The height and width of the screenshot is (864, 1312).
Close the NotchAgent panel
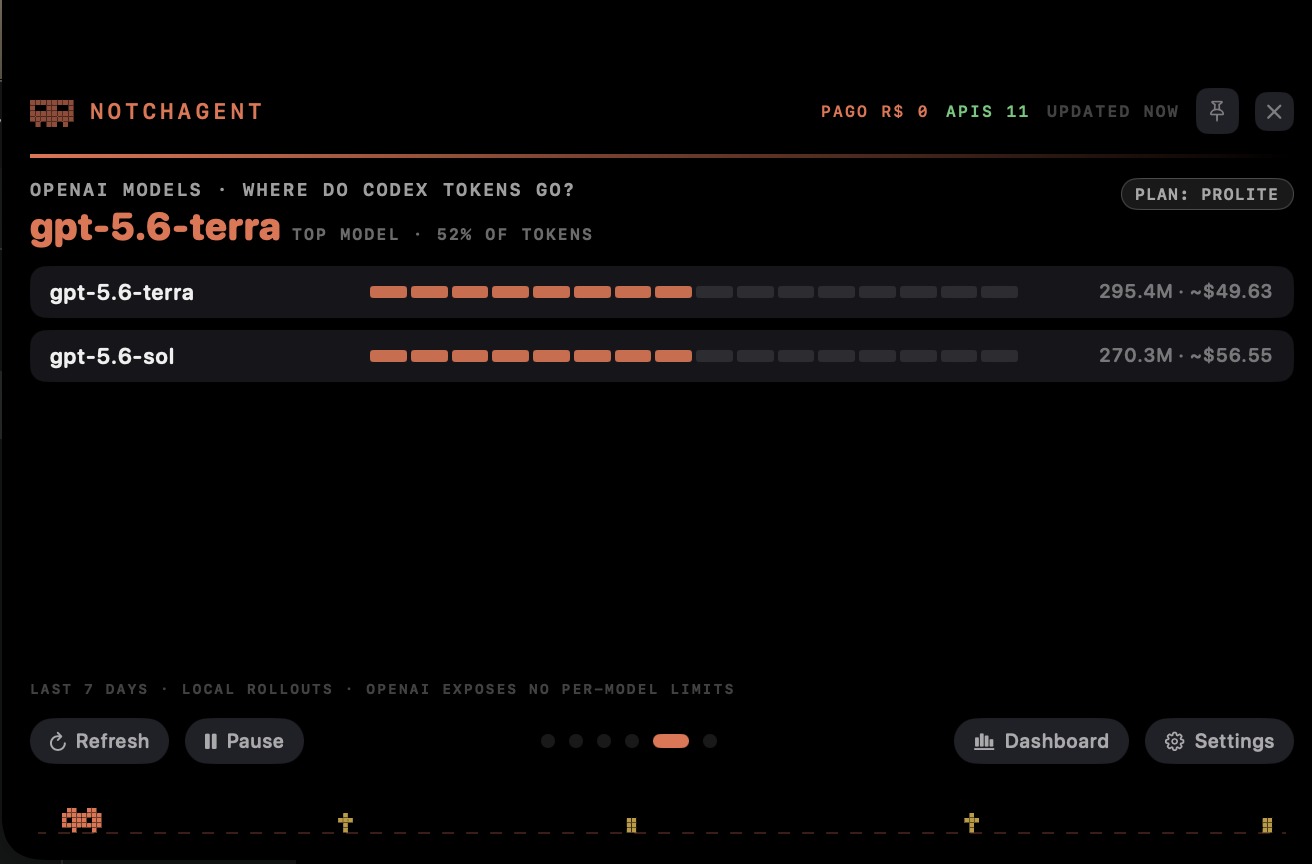pyautogui.click(x=1274, y=111)
